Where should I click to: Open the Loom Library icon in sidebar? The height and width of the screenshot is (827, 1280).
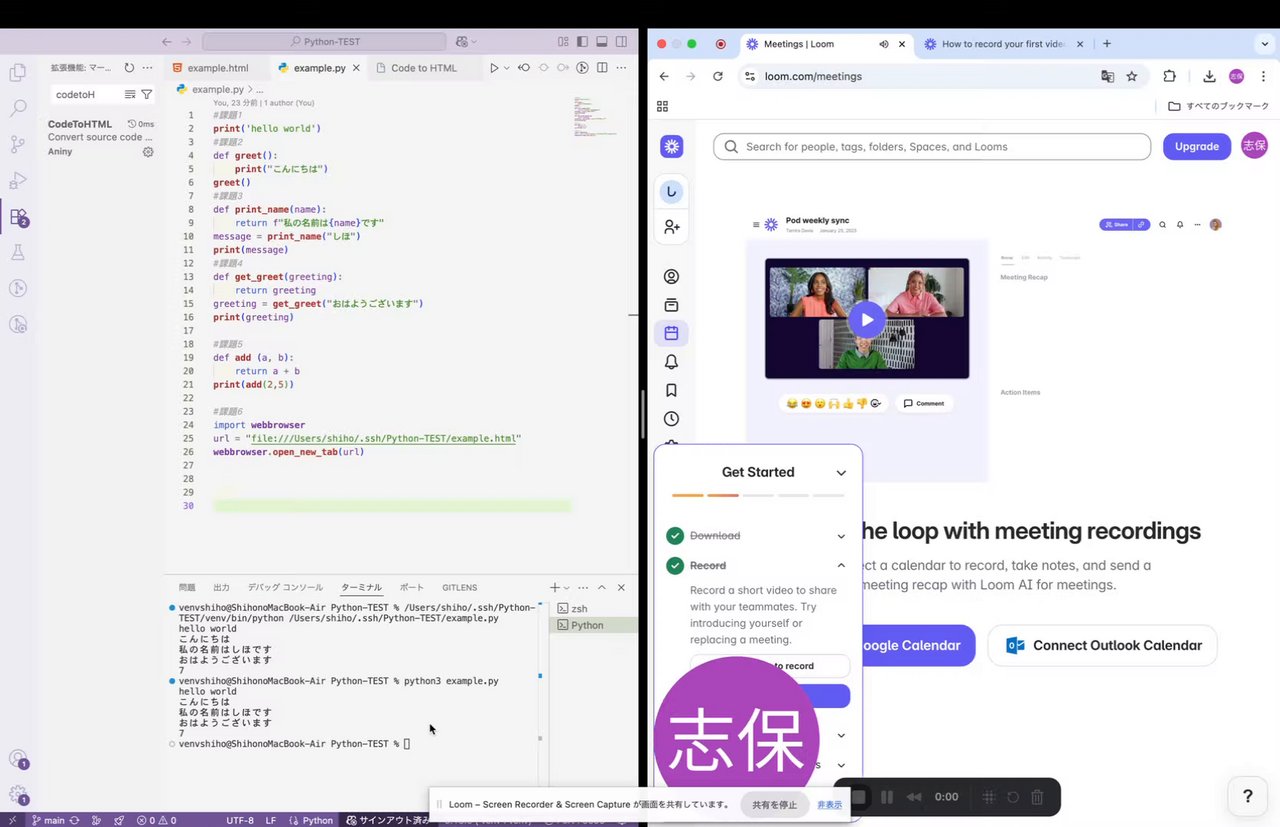(x=672, y=305)
